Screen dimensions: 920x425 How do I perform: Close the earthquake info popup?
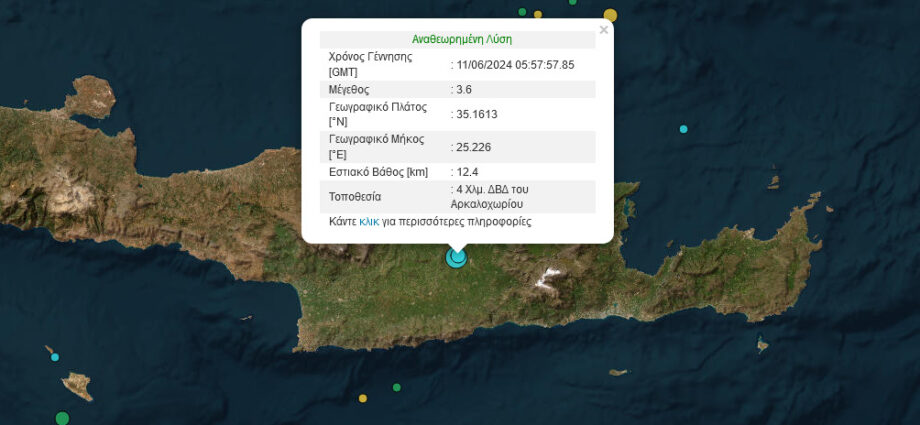tap(603, 30)
